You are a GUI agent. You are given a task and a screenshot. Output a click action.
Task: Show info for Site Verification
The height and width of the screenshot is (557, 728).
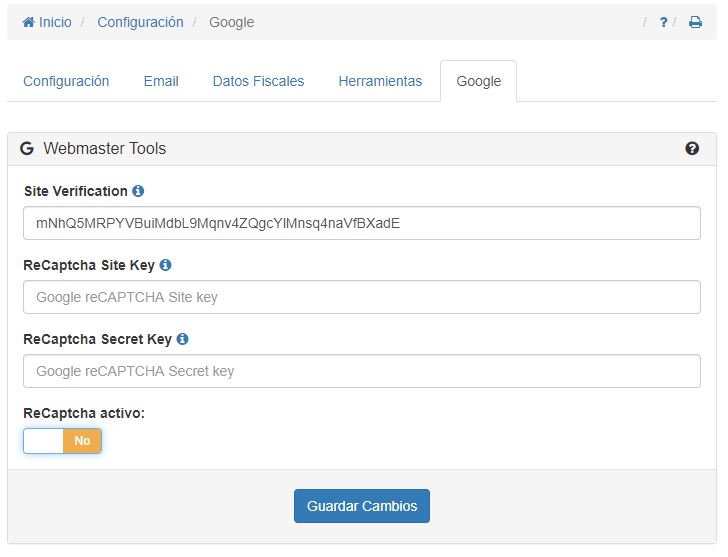(138, 191)
